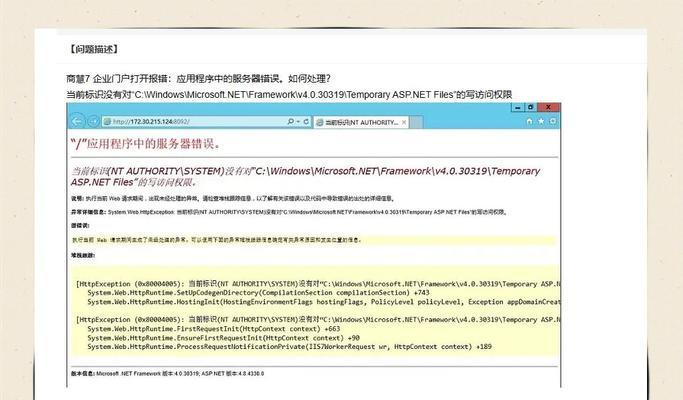This screenshot has width=683, height=400.
Task: Open browser Tools gear icon
Action: [553, 121]
